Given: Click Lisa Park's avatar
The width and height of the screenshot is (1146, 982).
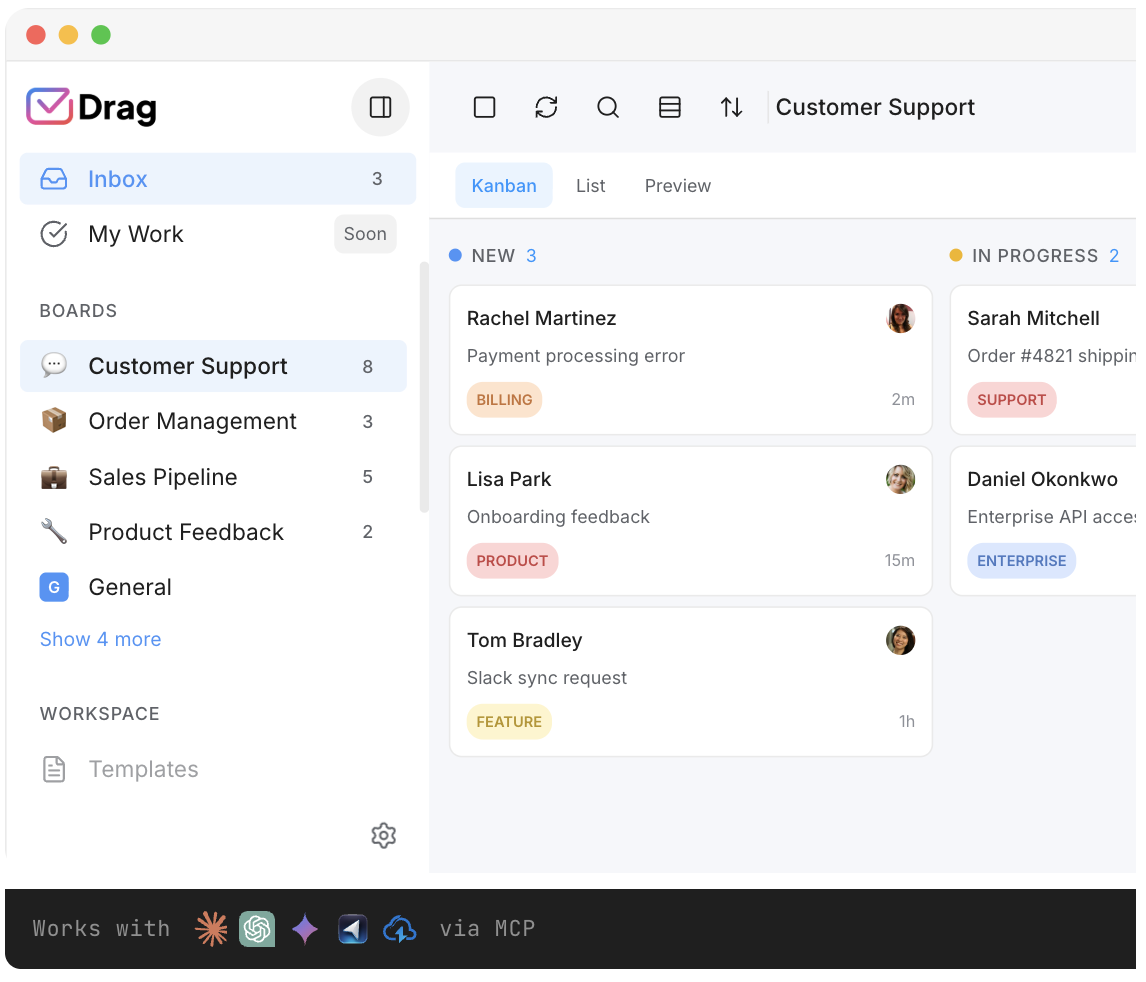Looking at the screenshot, I should 900,479.
